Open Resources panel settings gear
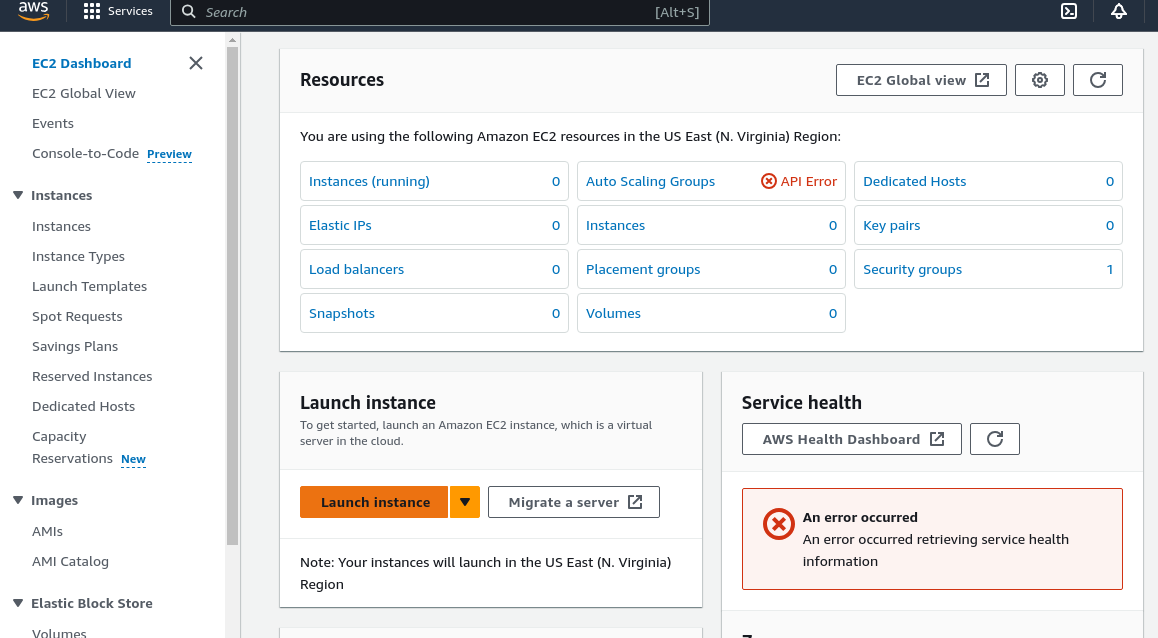The width and height of the screenshot is (1158, 638). (1040, 80)
